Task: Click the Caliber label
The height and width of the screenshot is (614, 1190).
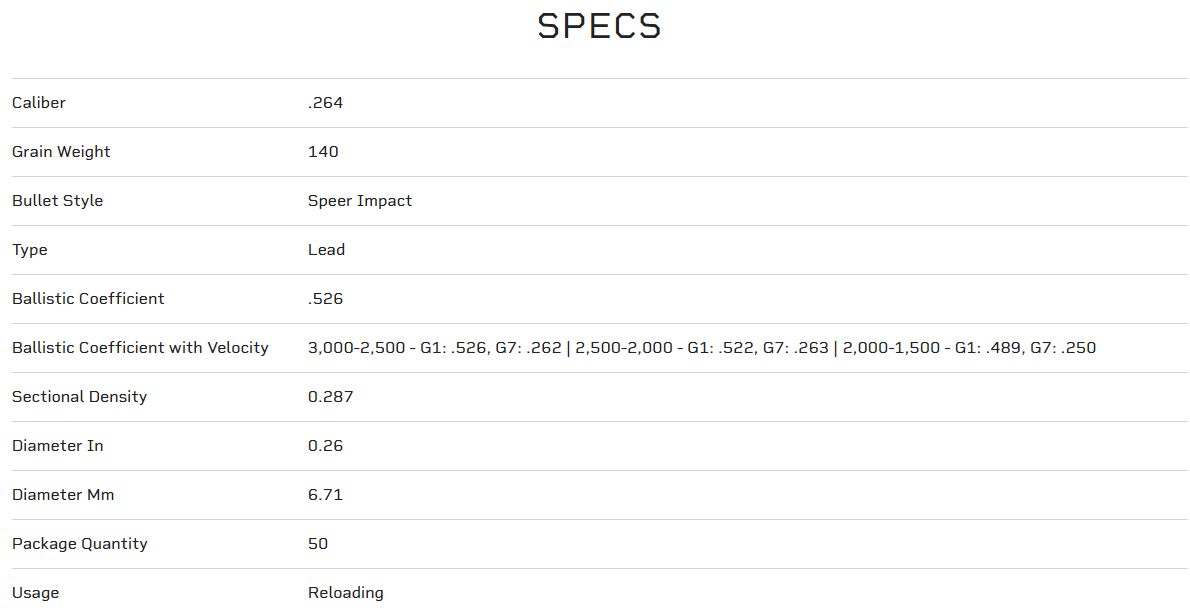Action: (39, 103)
